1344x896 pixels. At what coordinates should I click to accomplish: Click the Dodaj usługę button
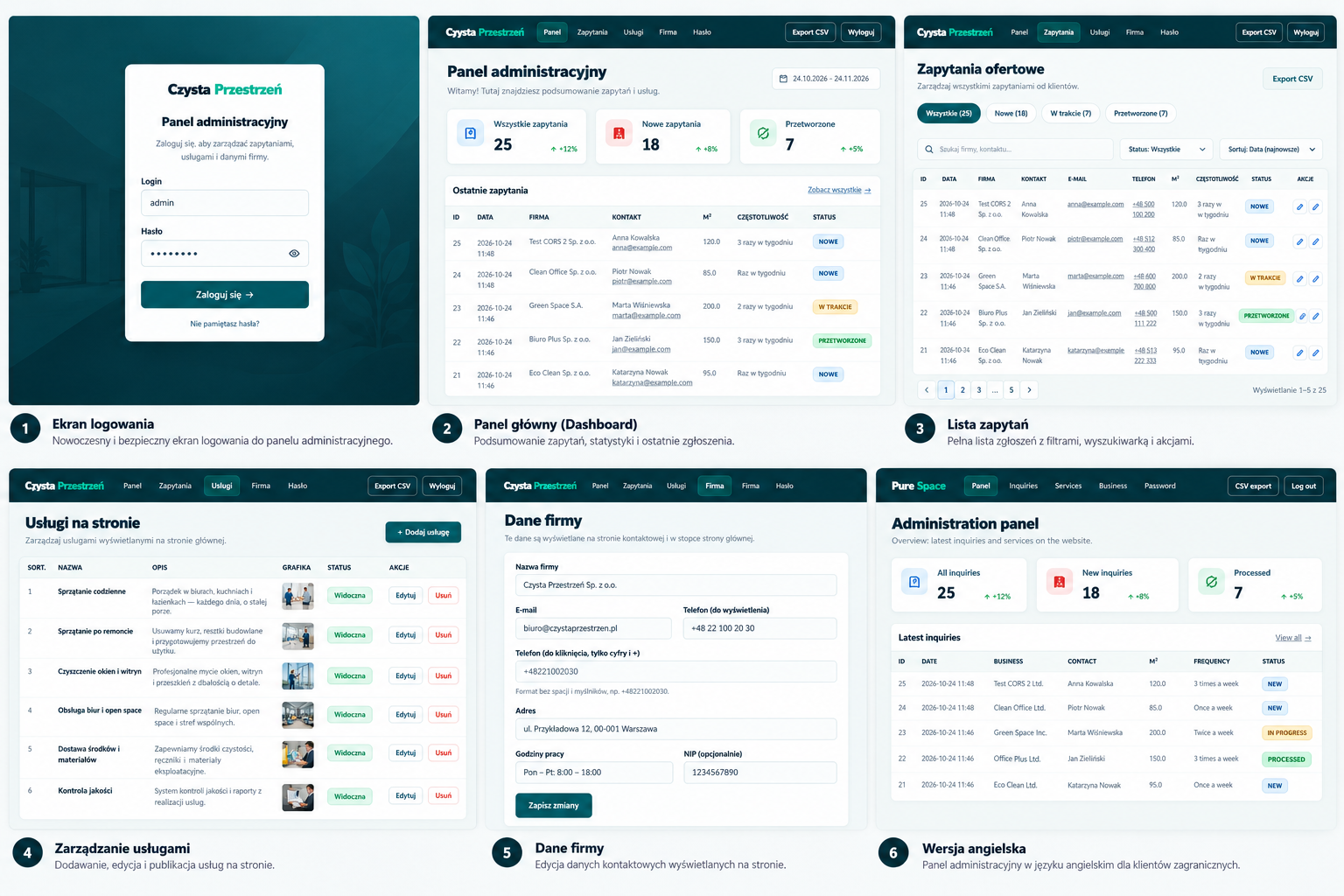423,532
